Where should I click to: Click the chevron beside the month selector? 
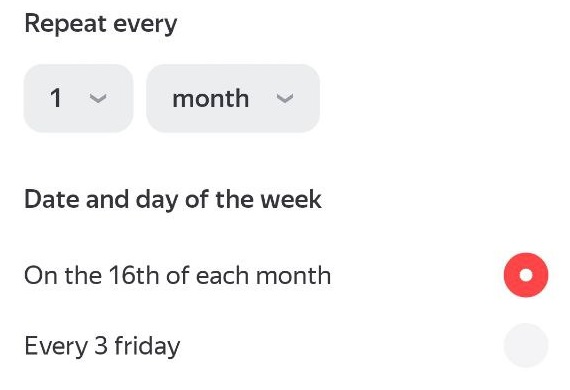pyautogui.click(x=285, y=98)
